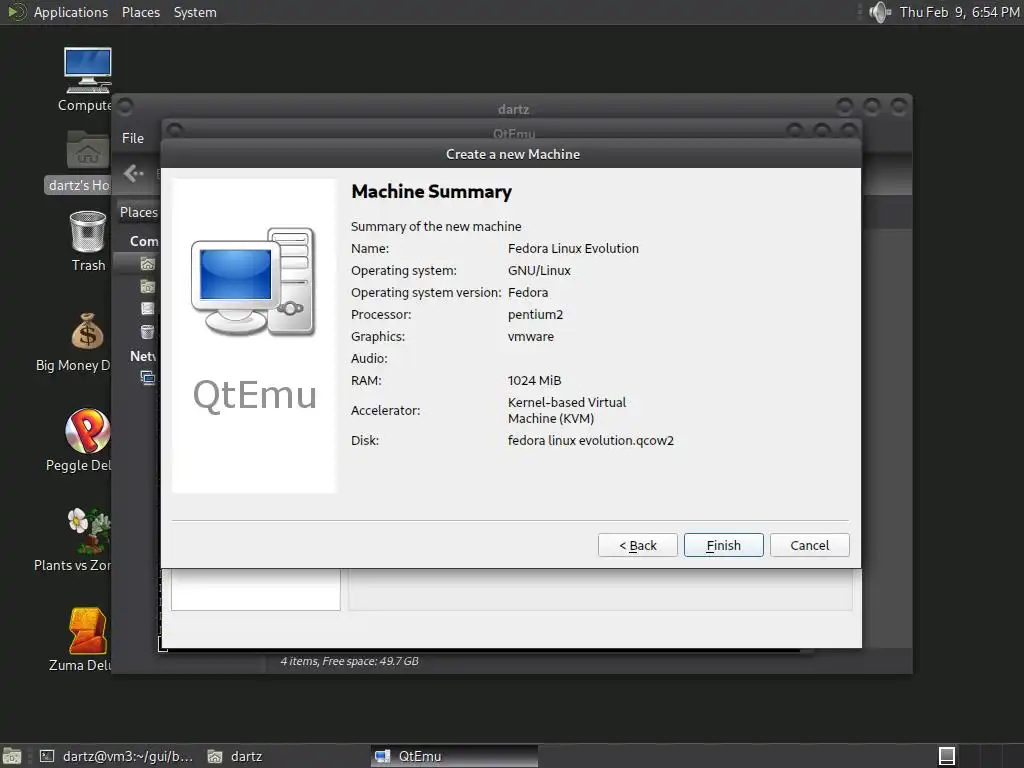Click Finish to create the machine
The width and height of the screenshot is (1024, 768).
[x=724, y=545]
